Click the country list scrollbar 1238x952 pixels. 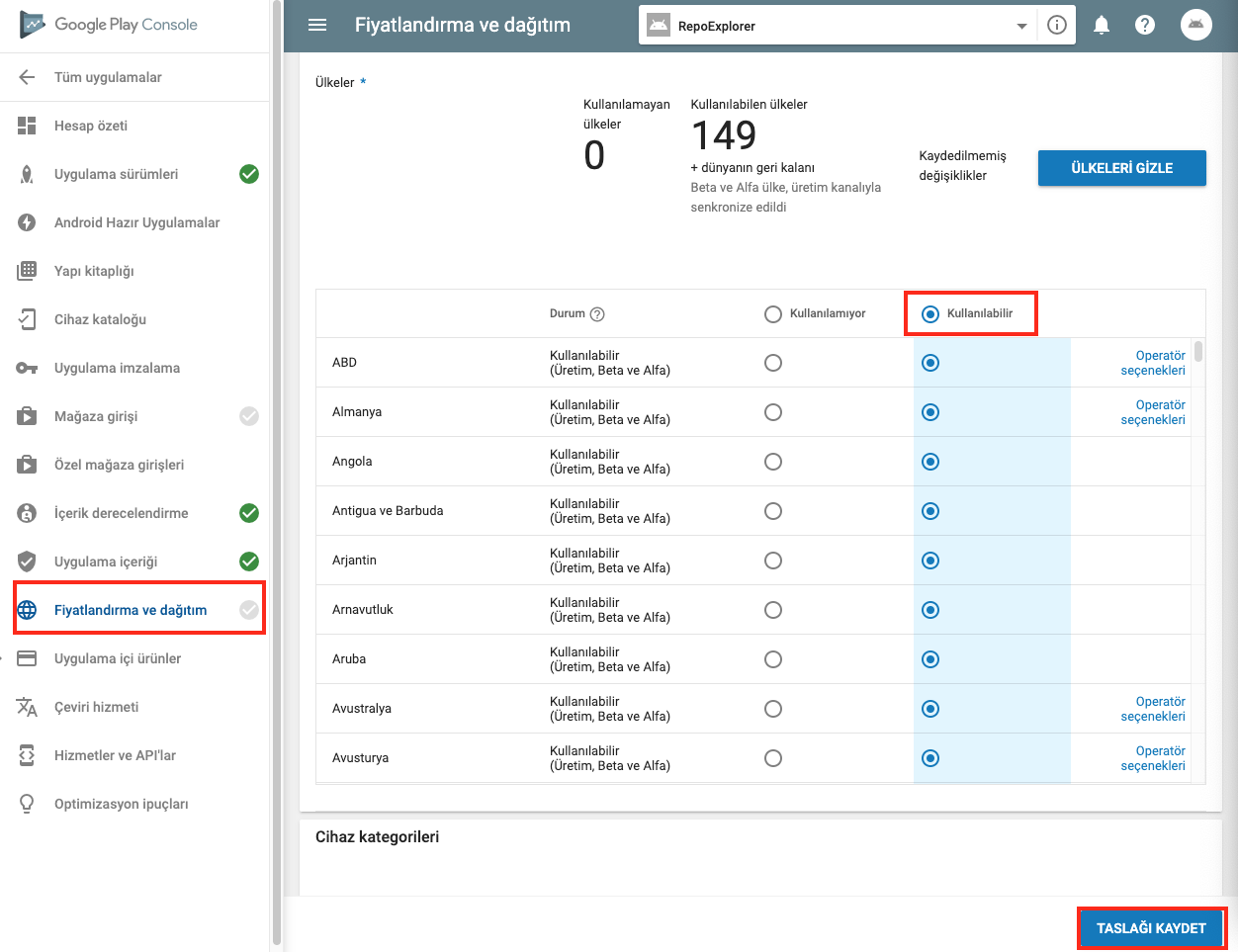pos(1198,352)
